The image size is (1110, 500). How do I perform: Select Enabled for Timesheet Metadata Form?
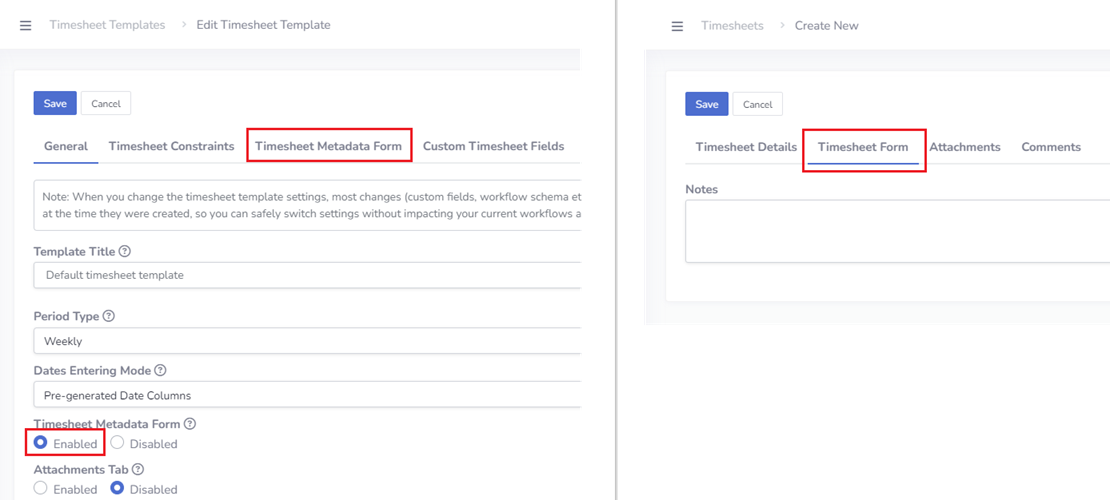[x=41, y=443]
